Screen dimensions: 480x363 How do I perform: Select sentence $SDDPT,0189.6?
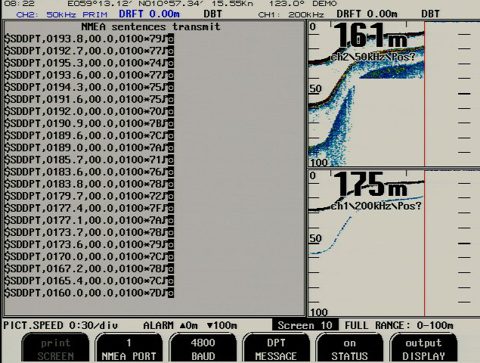[x=89, y=136]
